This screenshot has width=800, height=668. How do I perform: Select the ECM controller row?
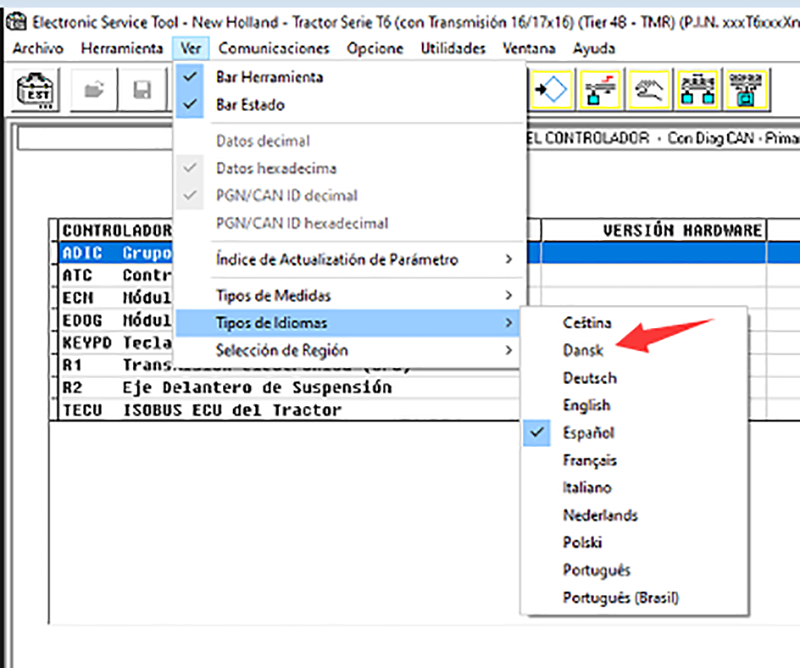coord(116,298)
